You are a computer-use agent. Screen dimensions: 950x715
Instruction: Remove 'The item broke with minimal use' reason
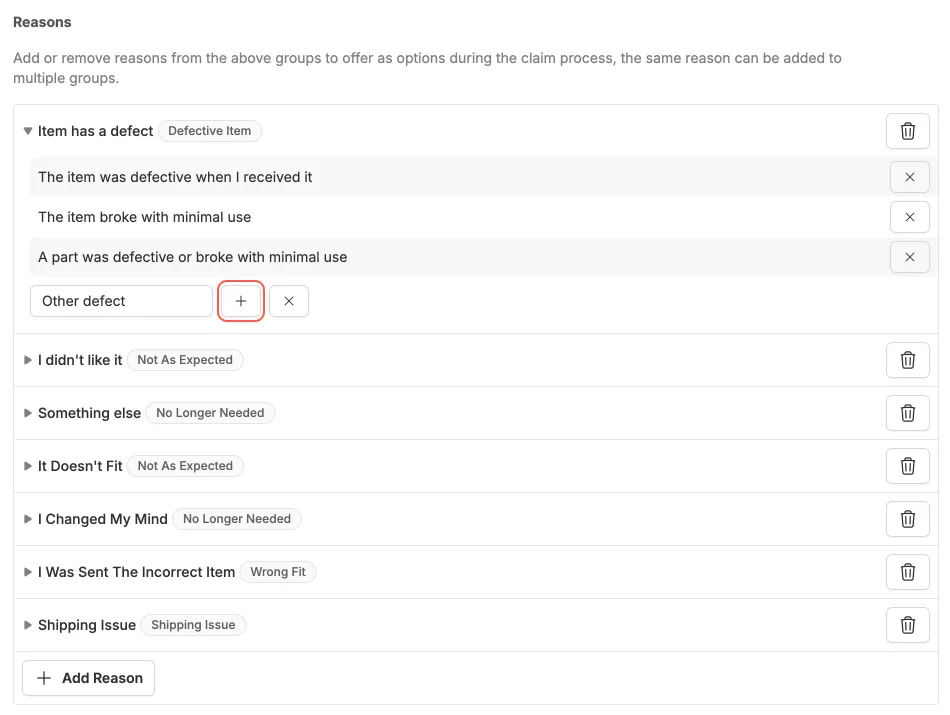(x=909, y=217)
